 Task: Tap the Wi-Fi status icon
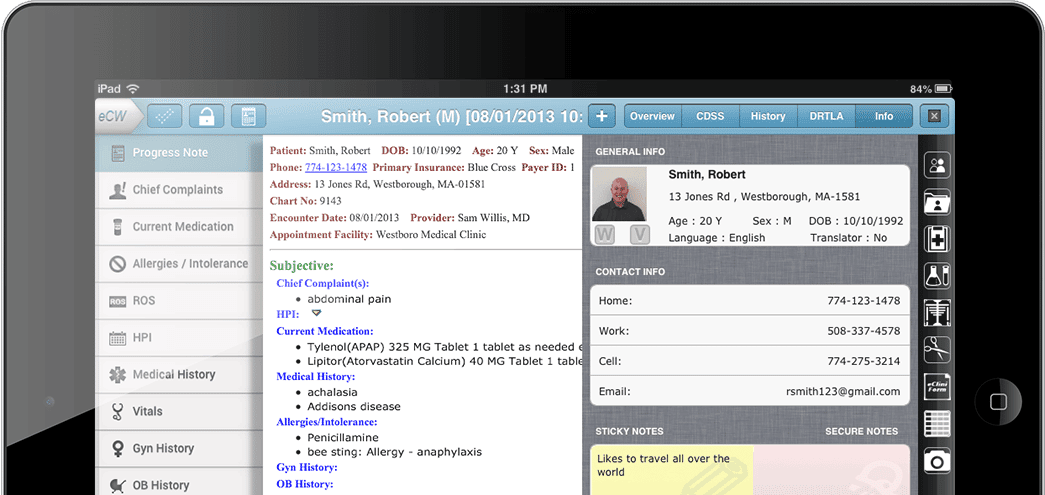tap(133, 89)
